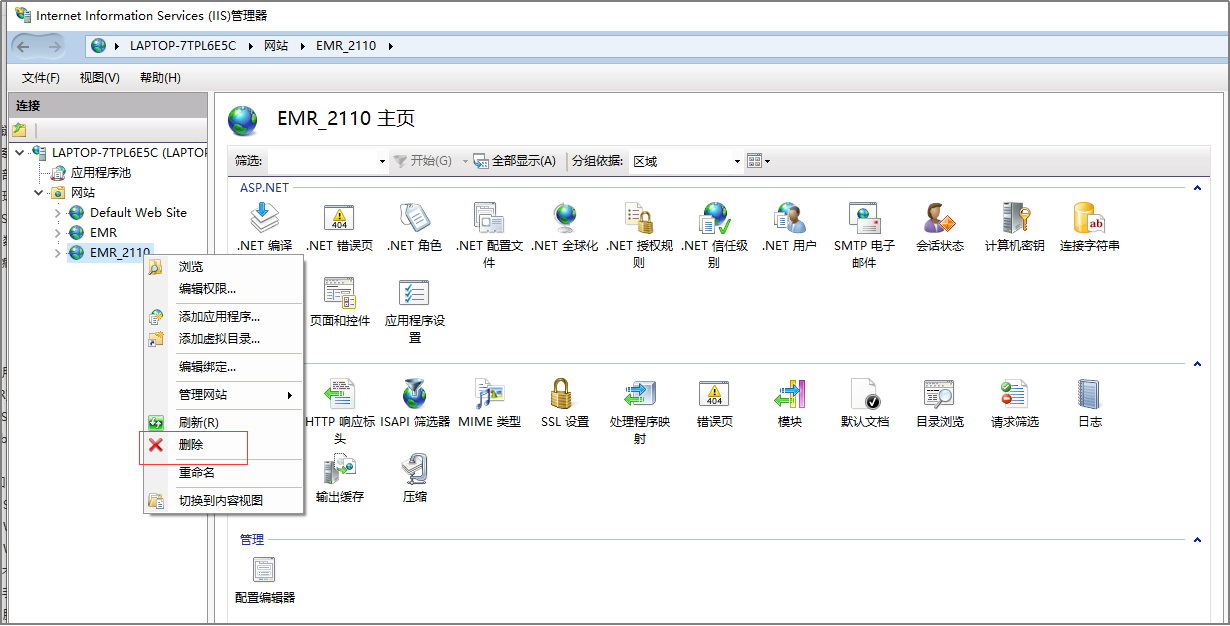Open the 错误页 icon in IIS section
This screenshot has width=1230, height=626.
pyautogui.click(x=714, y=393)
